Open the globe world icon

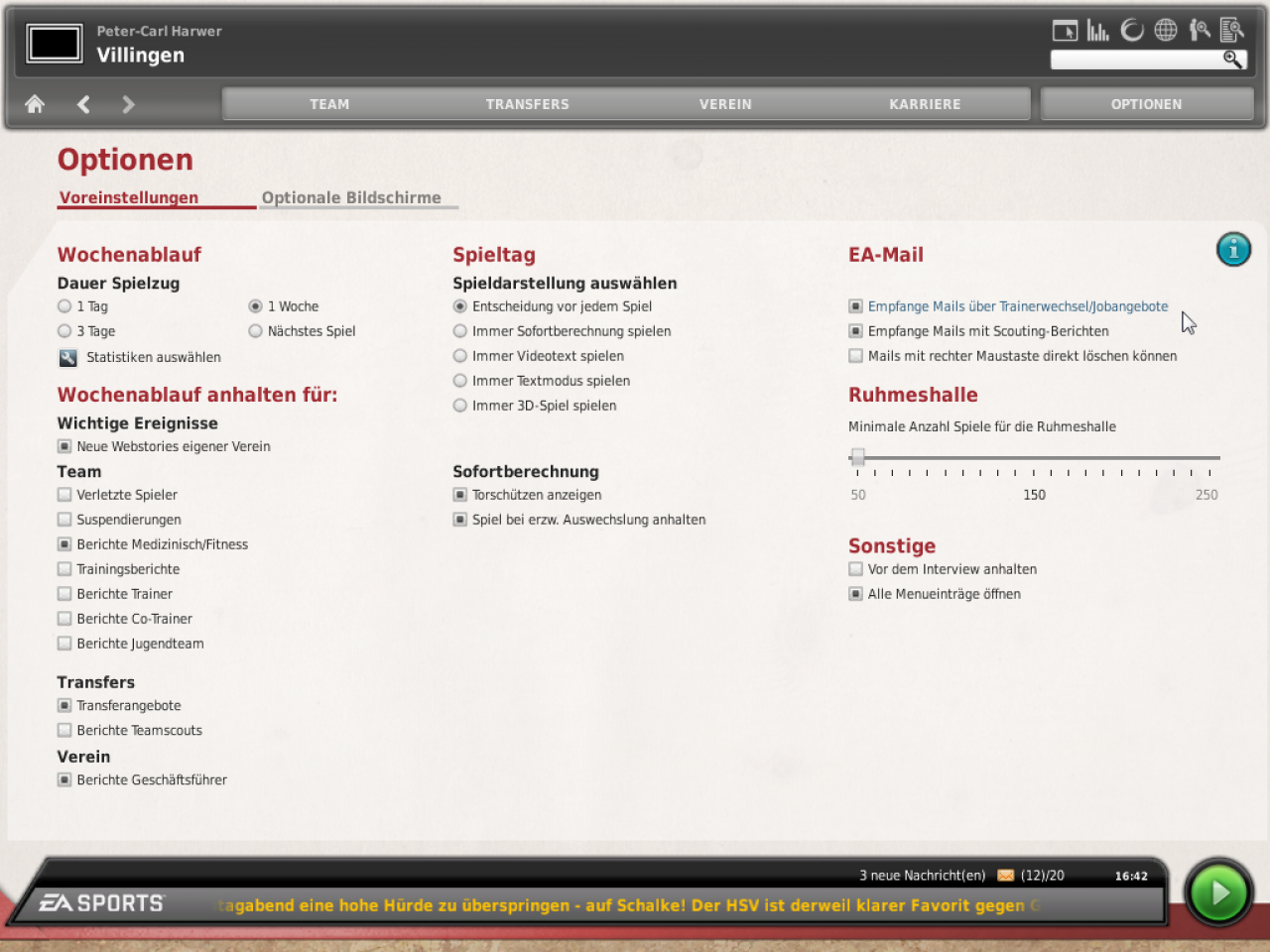click(1166, 31)
